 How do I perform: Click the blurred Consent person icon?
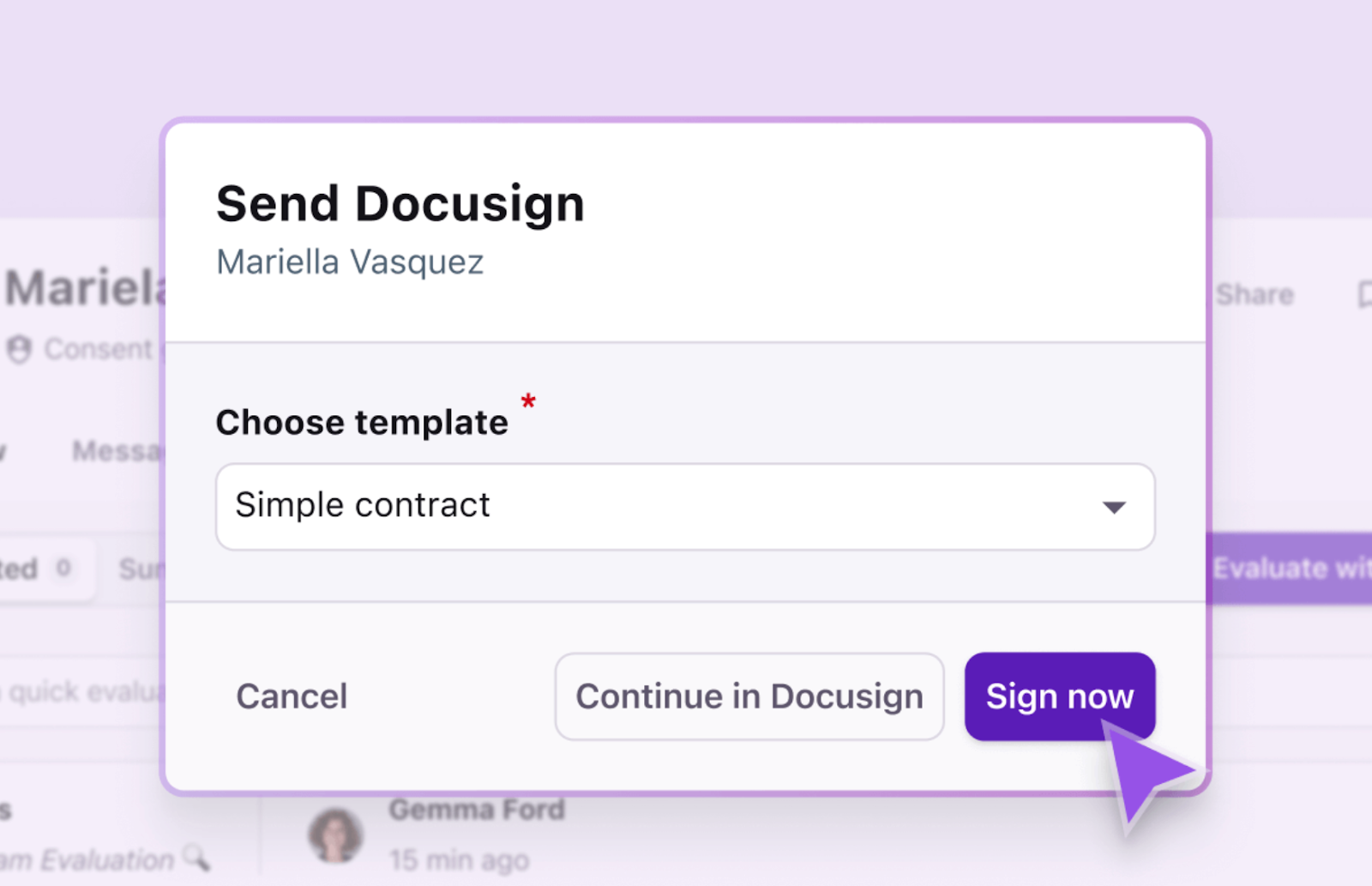click(19, 349)
